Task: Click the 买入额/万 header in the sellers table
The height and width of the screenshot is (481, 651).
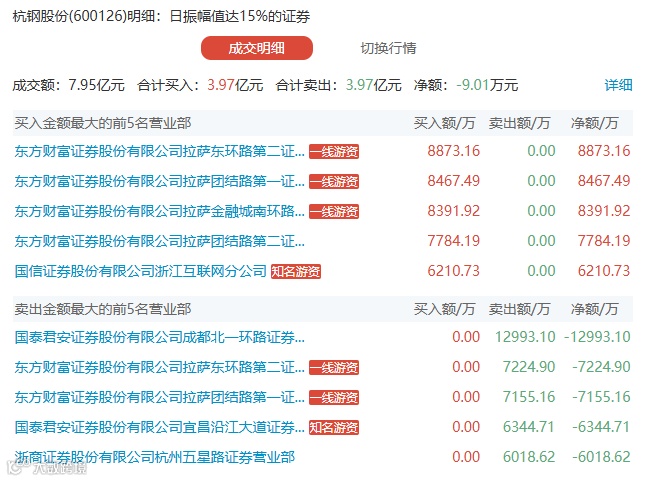Action: click(444, 309)
